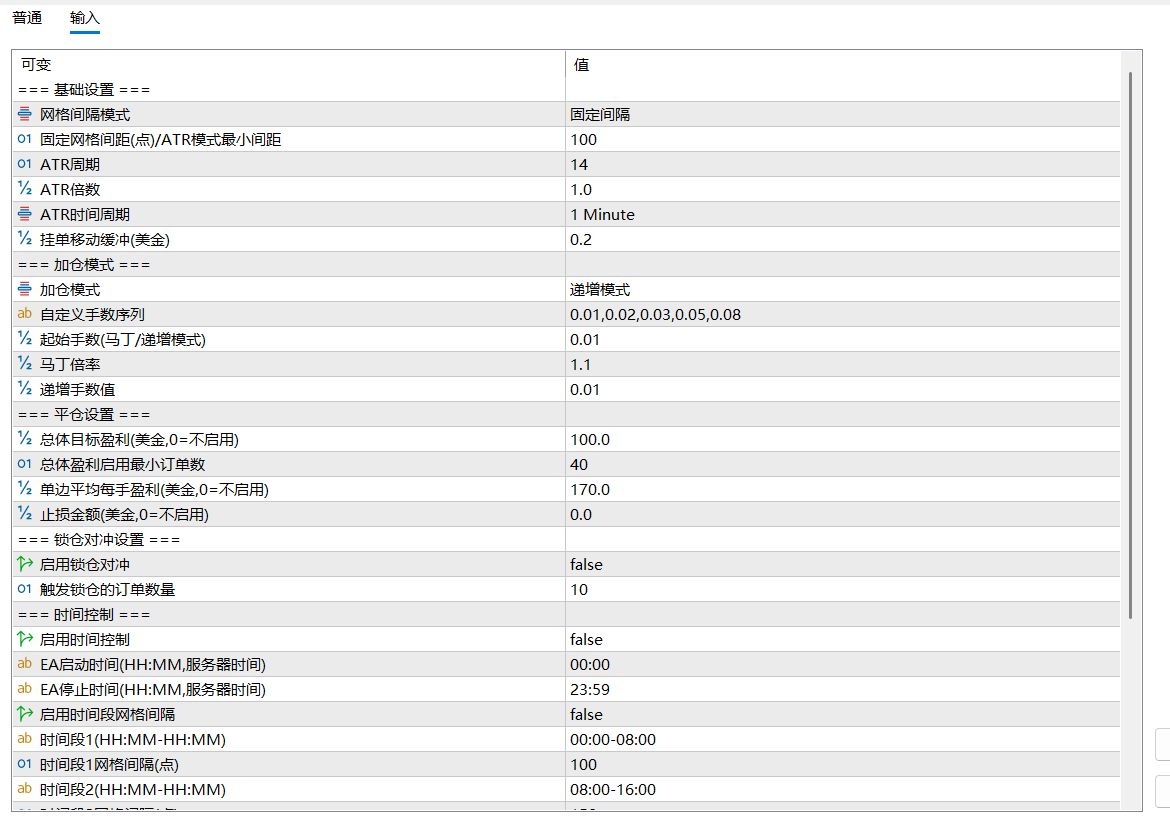Screen dimensions: 1170x829
Task: Click the fraction icon beside 递增手数值
Action: tap(25, 389)
